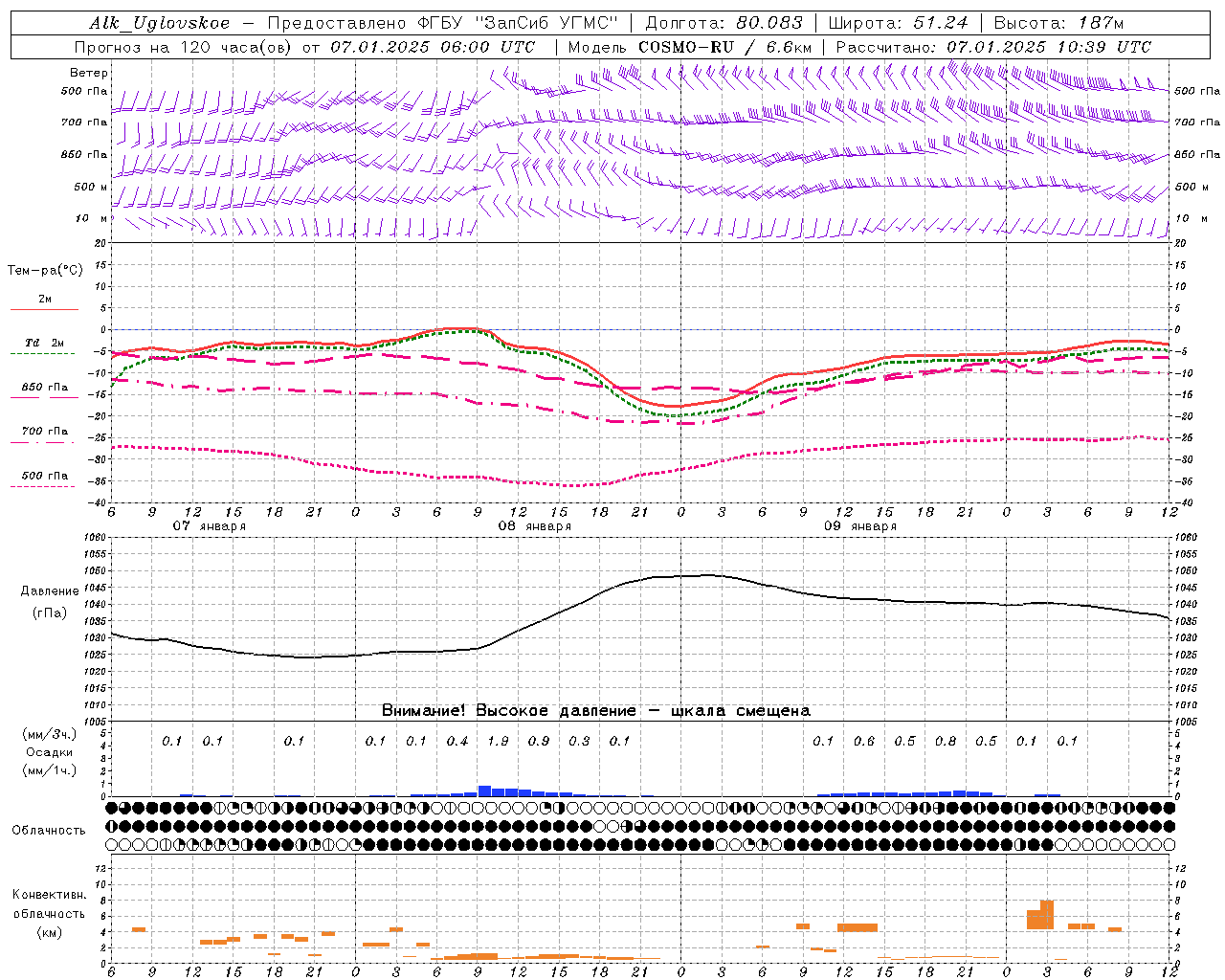
Task: Click the Модель COSMO-RU / 6.6км label
Action: click(x=690, y=47)
